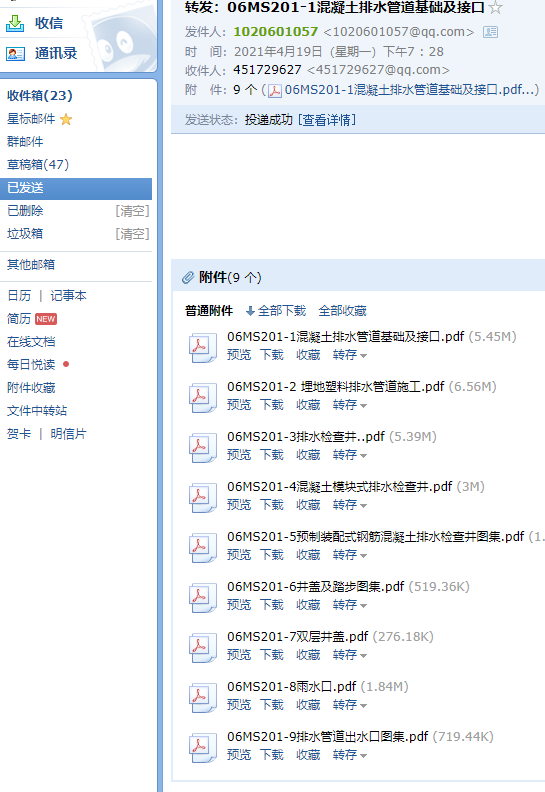Open 明信片 link
545x792 pixels.
[68, 434]
